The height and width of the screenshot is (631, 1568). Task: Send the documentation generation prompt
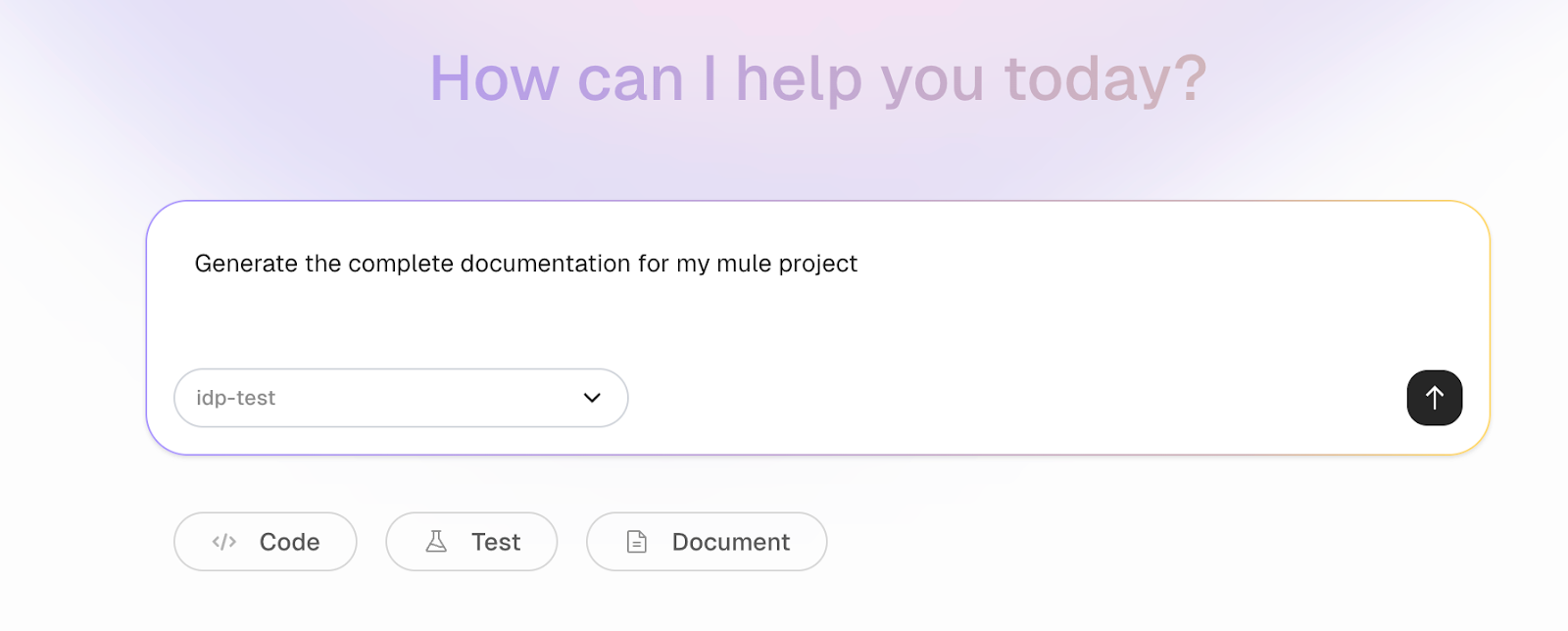point(1434,398)
